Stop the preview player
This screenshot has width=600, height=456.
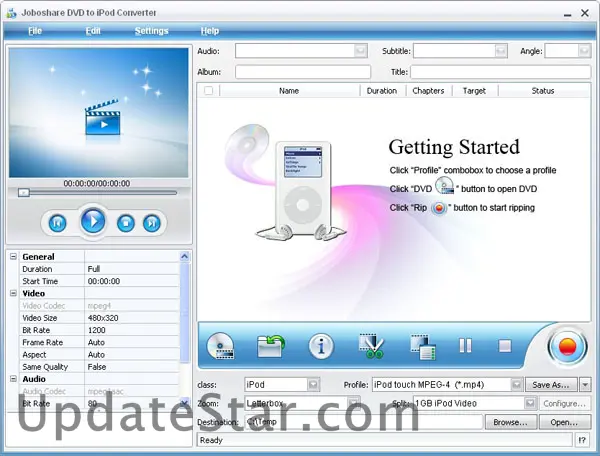coord(126,223)
